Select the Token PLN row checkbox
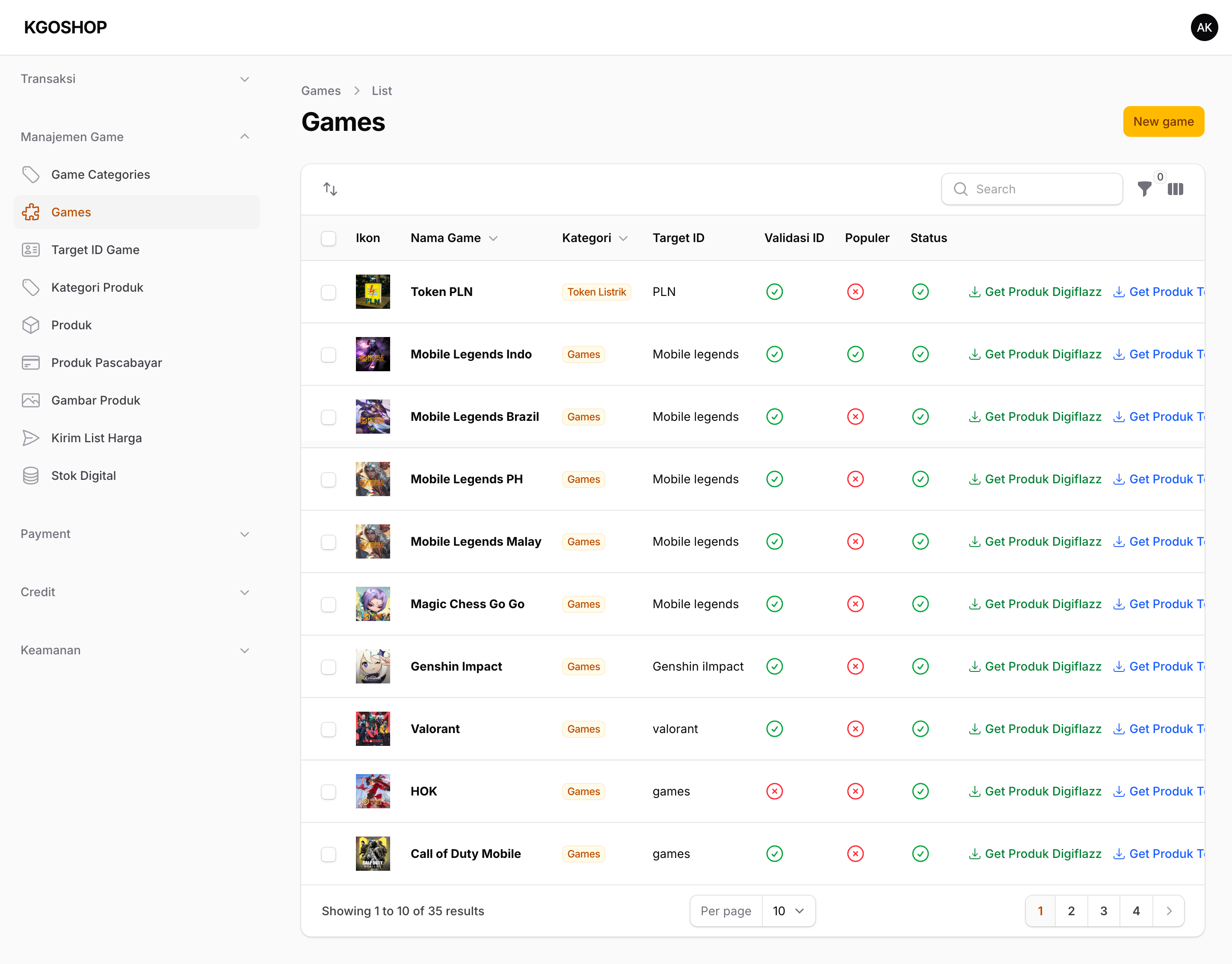 point(329,293)
